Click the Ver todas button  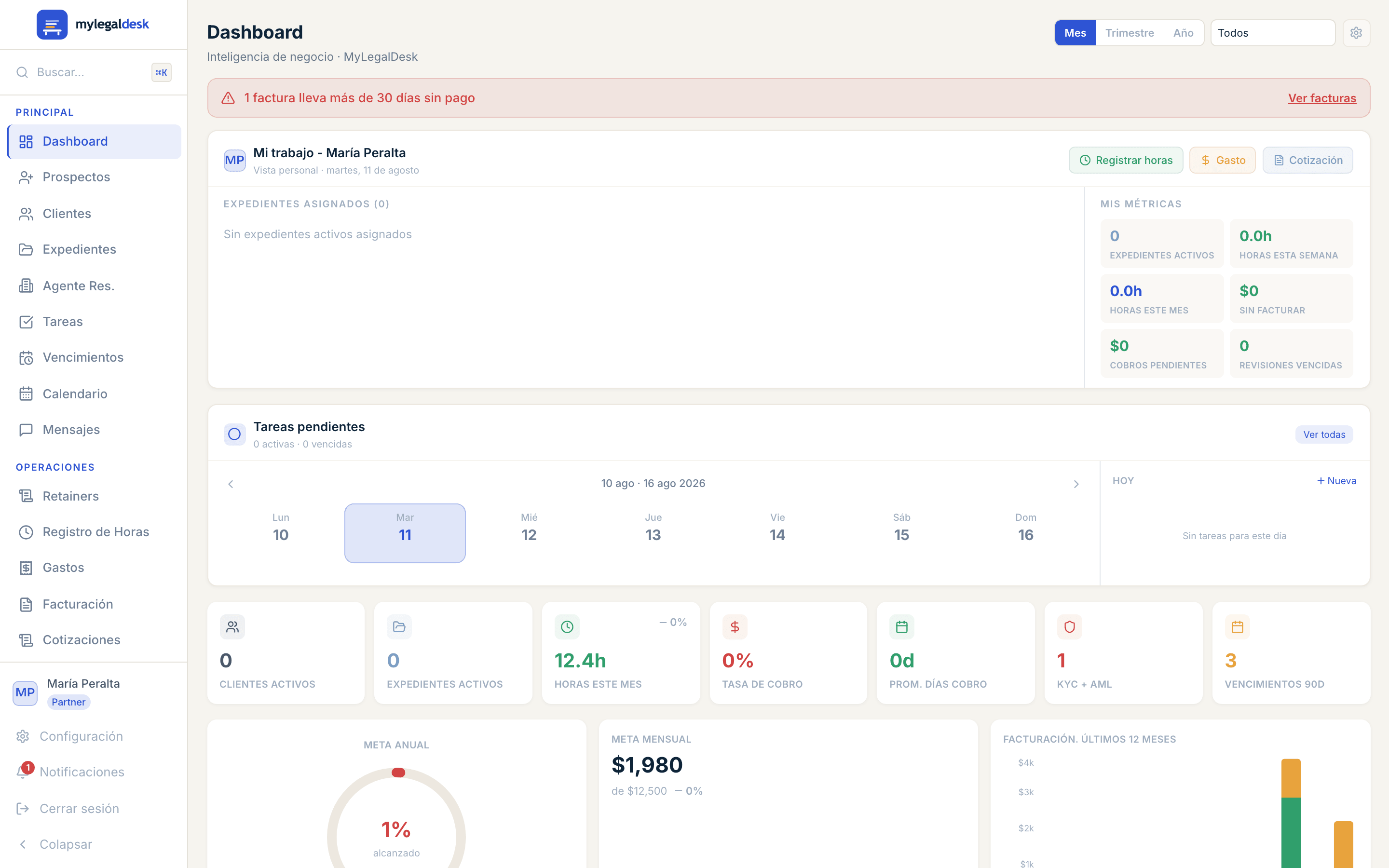click(1323, 434)
